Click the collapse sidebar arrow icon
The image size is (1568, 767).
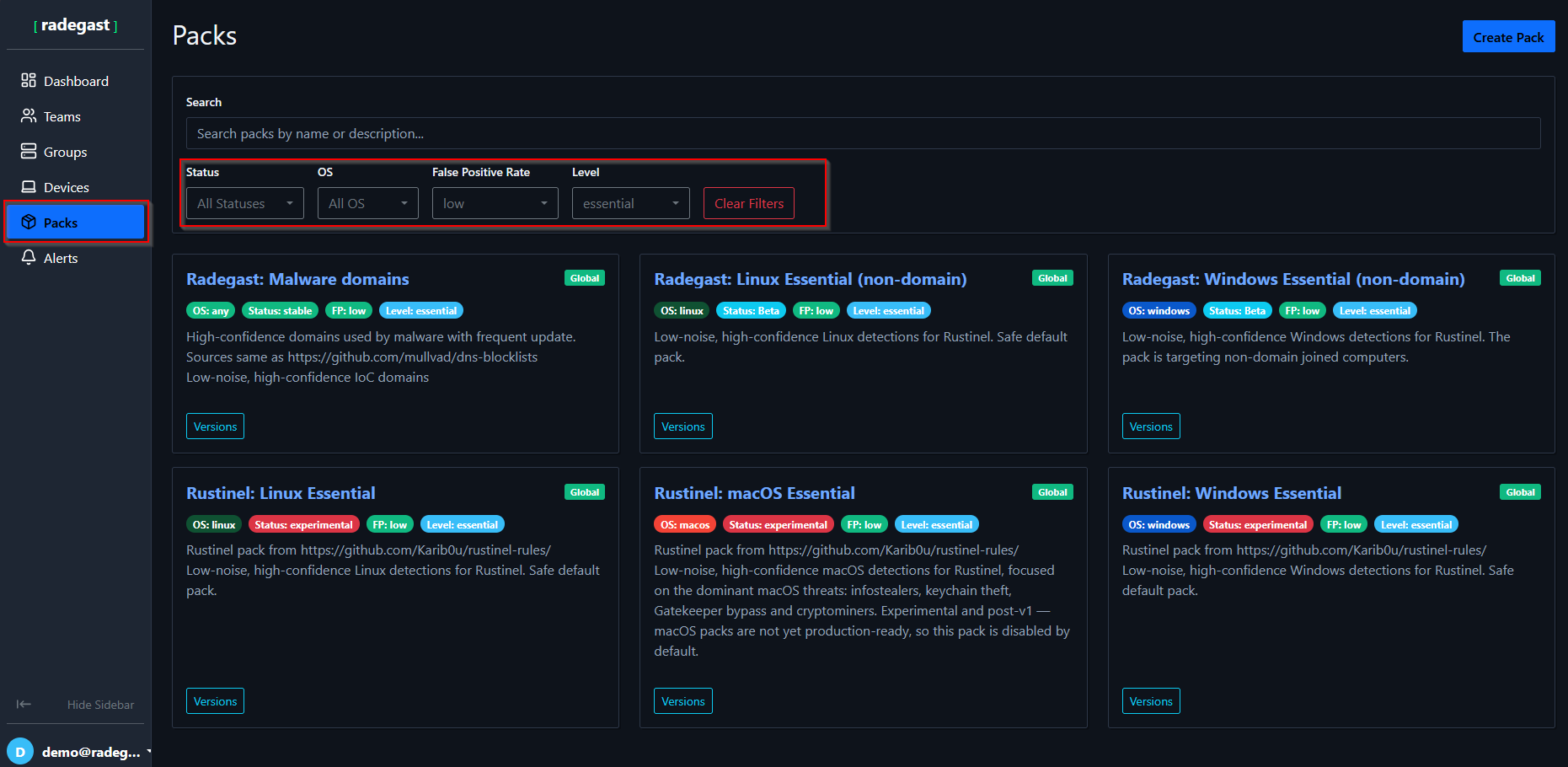pos(24,704)
